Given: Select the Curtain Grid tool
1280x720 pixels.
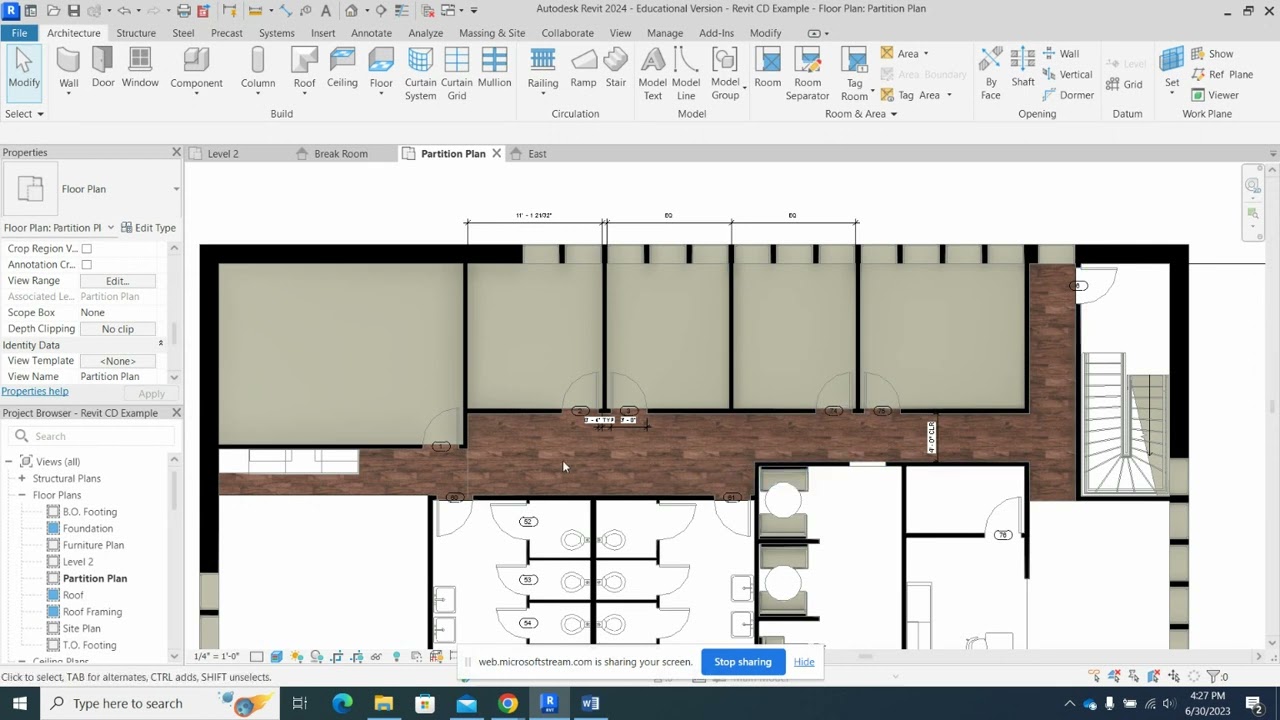Looking at the screenshot, I should (456, 74).
